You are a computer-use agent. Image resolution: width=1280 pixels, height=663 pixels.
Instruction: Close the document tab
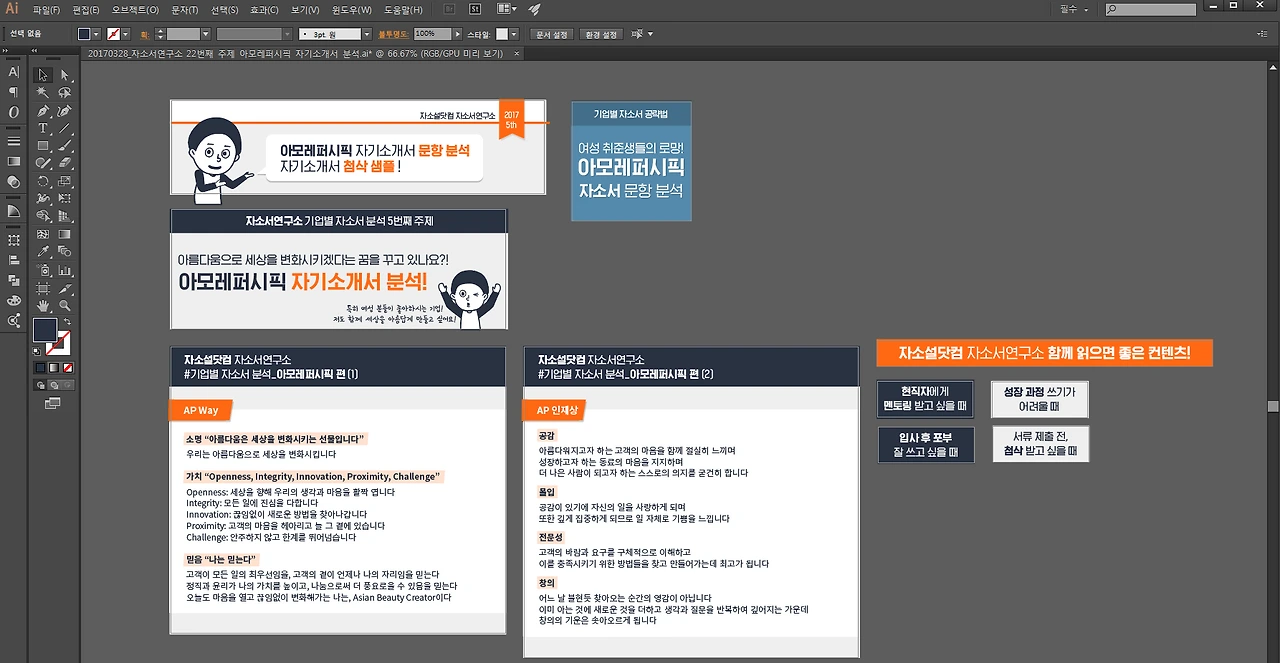click(516, 53)
